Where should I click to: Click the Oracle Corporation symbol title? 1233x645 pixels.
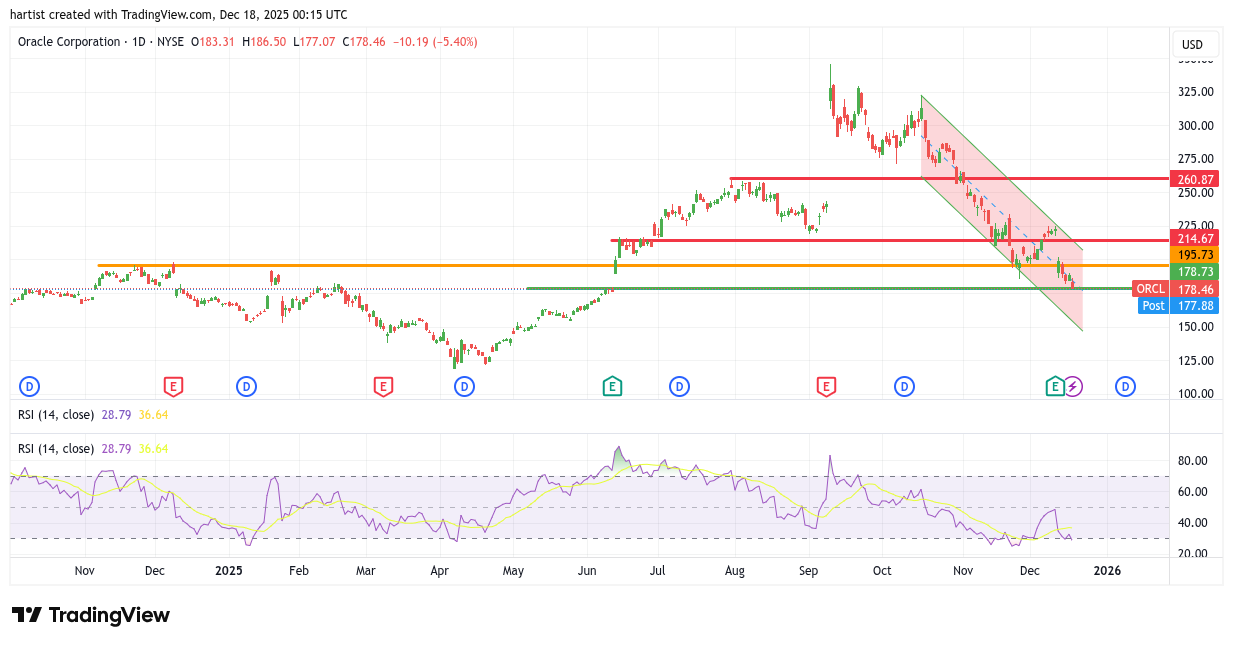[69, 42]
